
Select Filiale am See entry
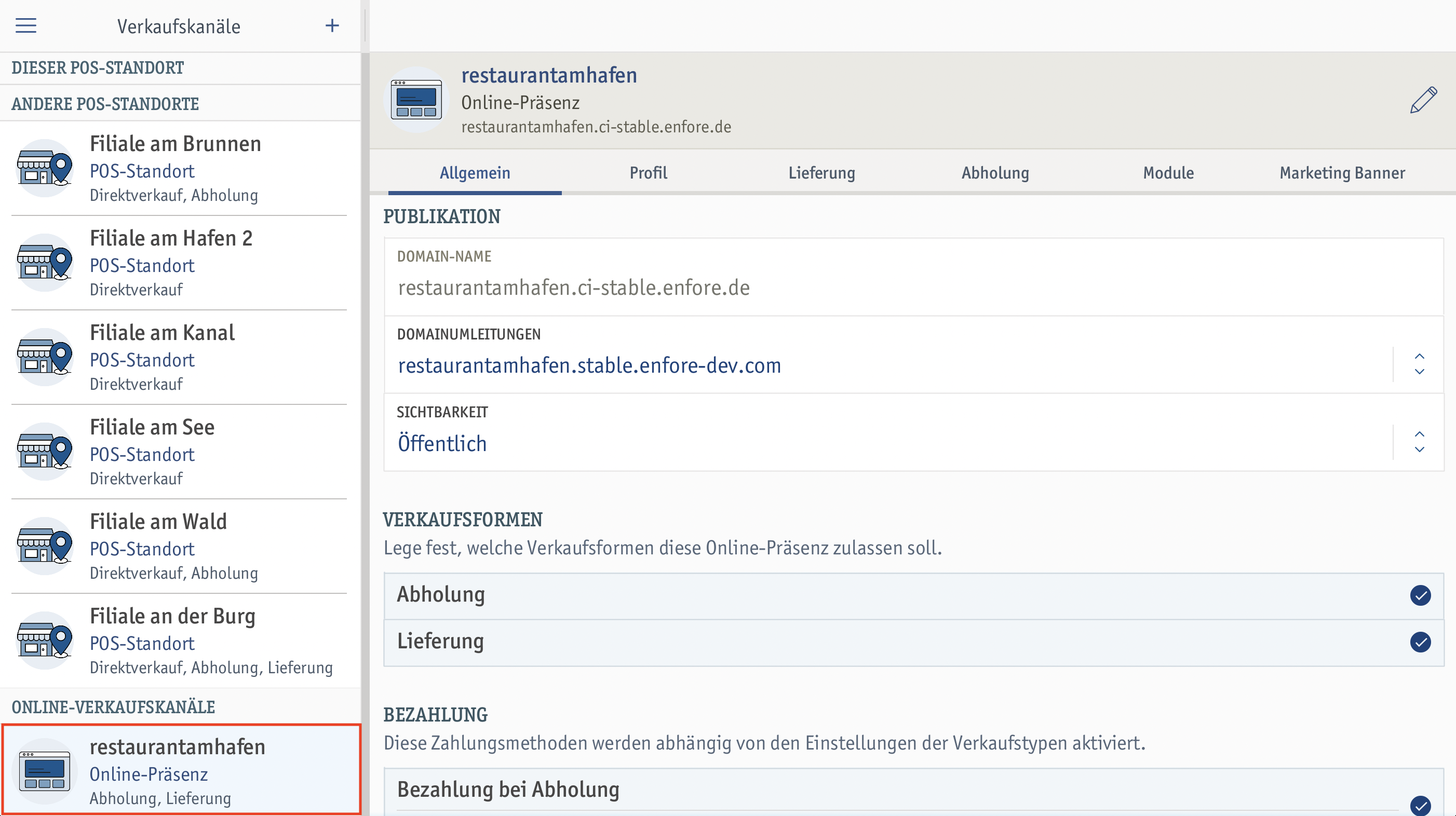[x=180, y=451]
